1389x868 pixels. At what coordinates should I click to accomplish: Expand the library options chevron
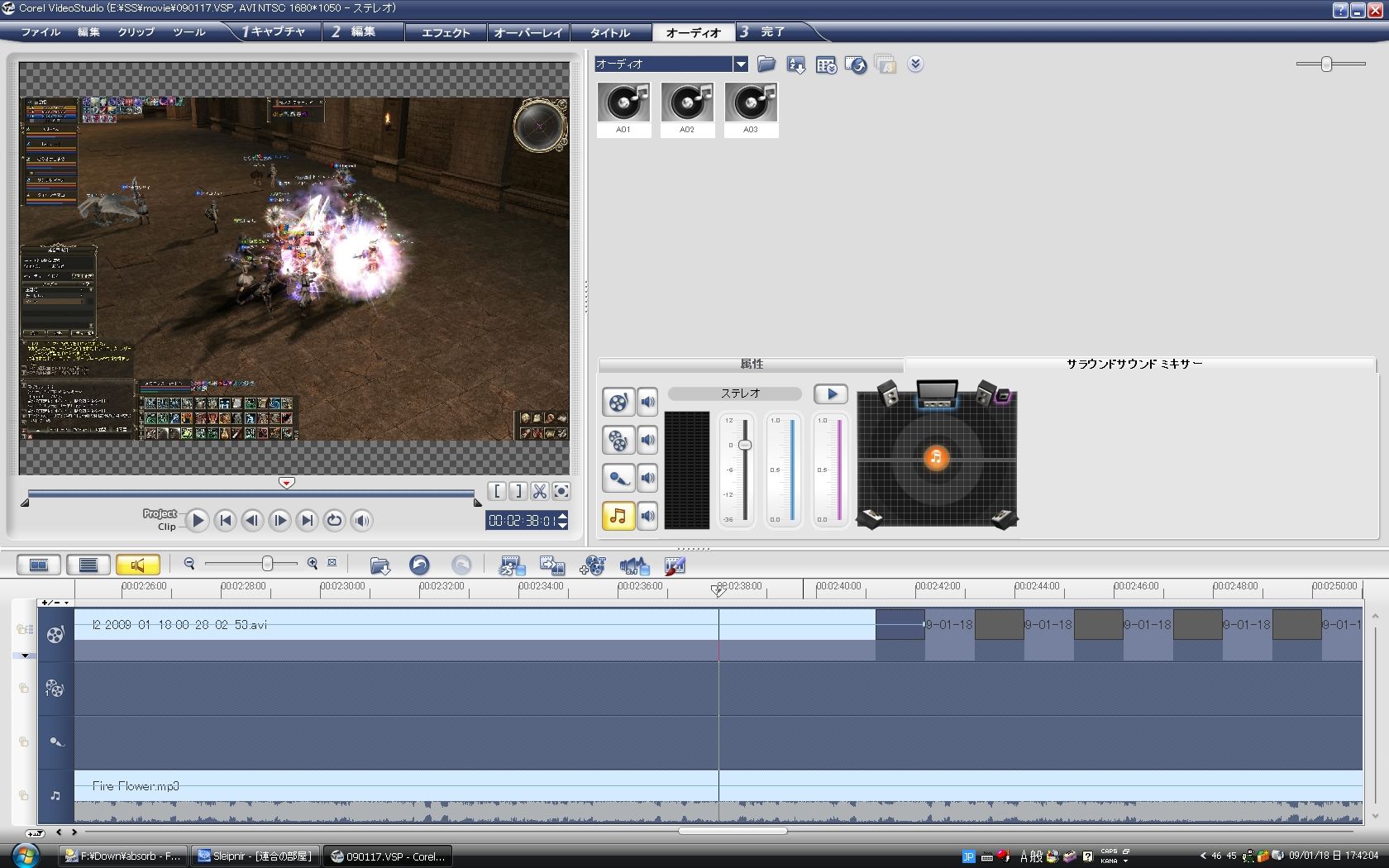915,64
